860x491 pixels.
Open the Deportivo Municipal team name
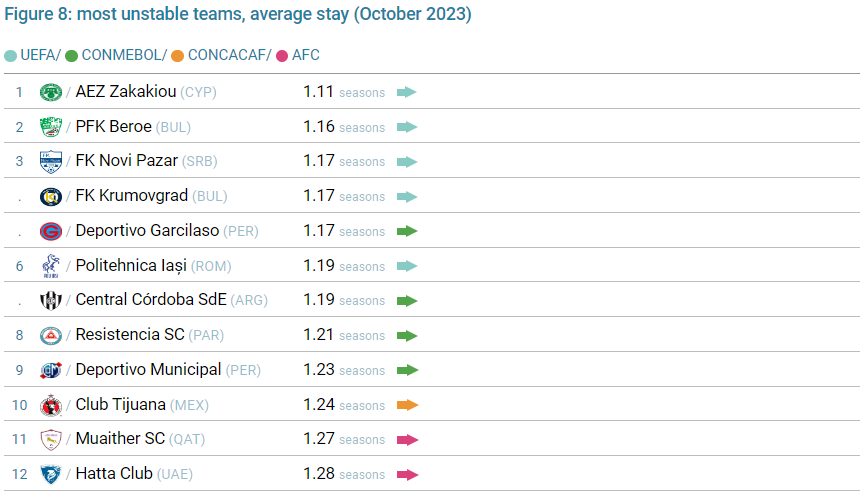(148, 370)
